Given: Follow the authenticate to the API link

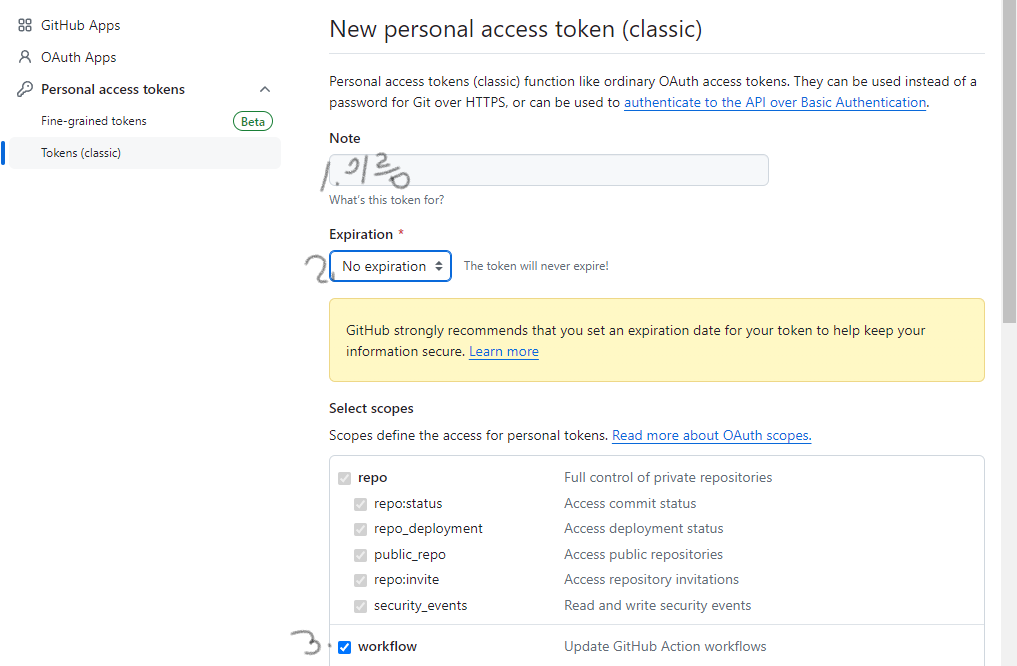Looking at the screenshot, I should click(x=775, y=102).
